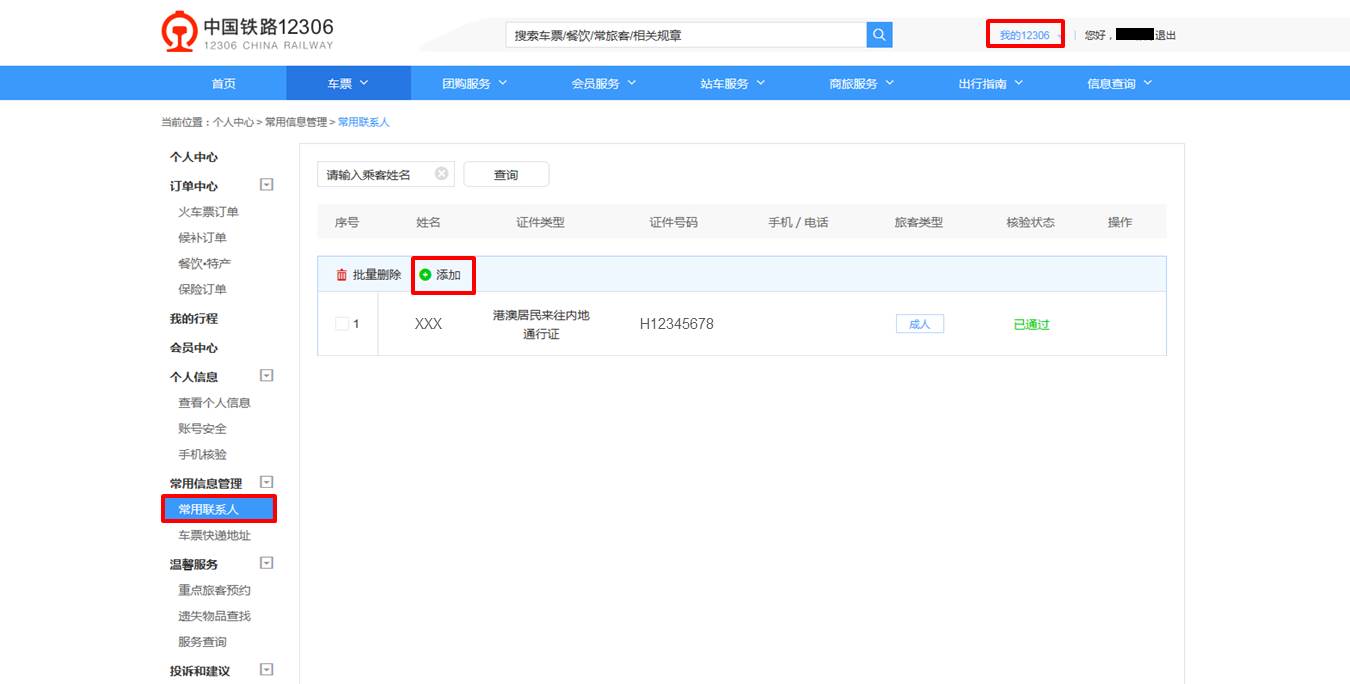Click the 退出 logout link
The width and height of the screenshot is (1350, 684).
1165,36
